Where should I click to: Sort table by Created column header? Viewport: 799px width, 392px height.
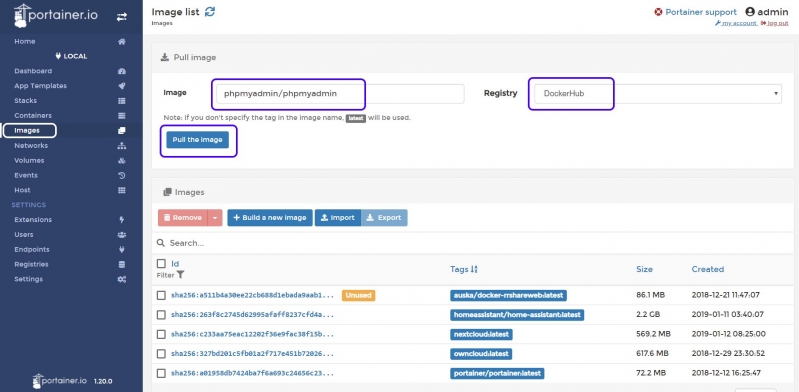coord(707,269)
